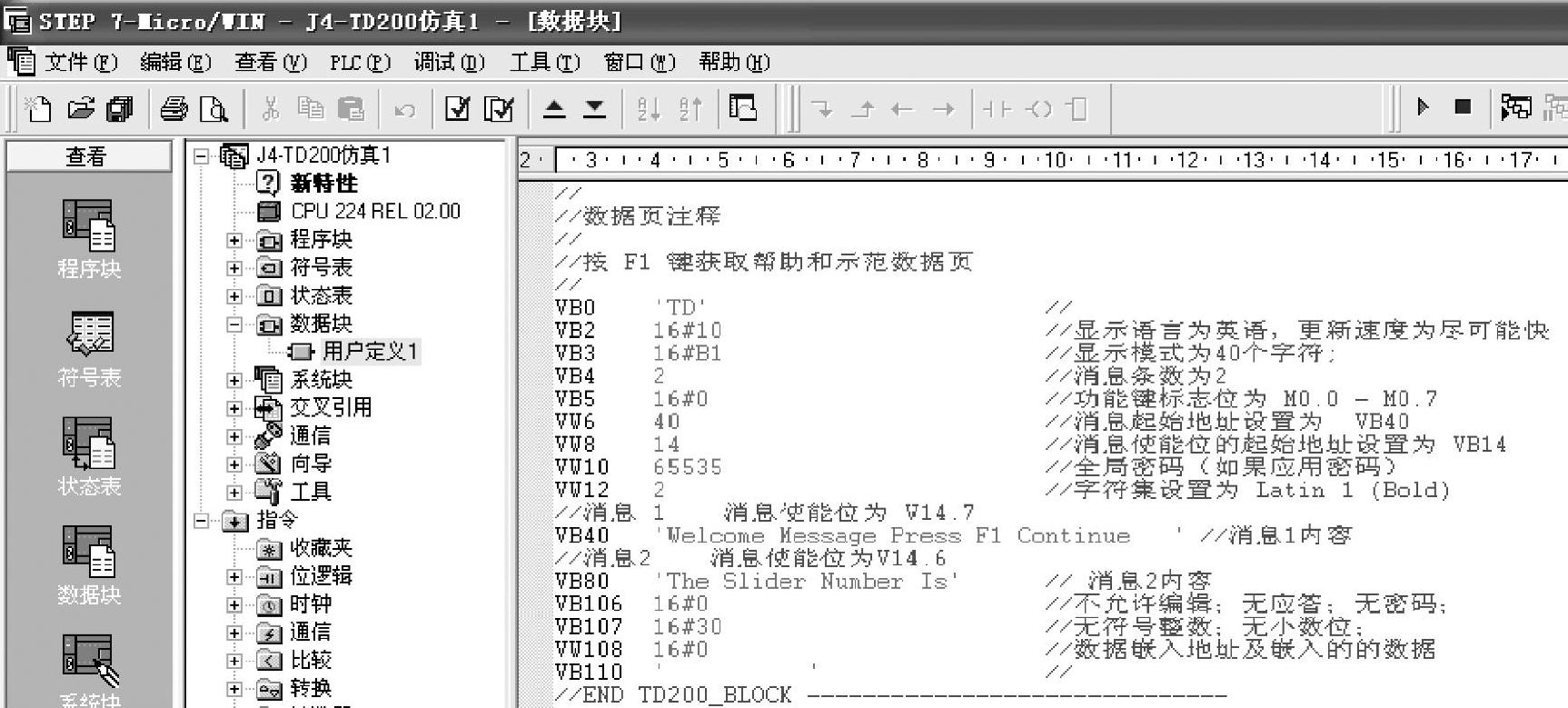
Task: Click the Stop PLC square button
Action: 1463,107
